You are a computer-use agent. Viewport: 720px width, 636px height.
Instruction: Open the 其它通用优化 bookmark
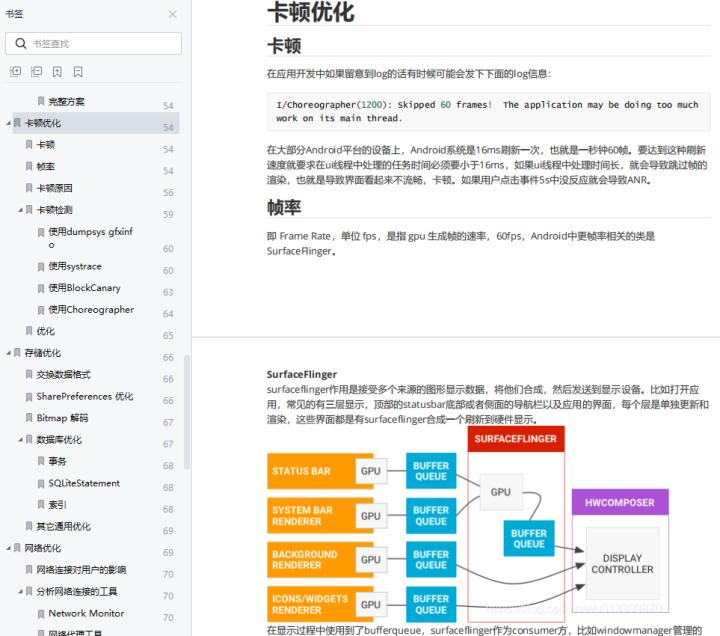click(63, 526)
